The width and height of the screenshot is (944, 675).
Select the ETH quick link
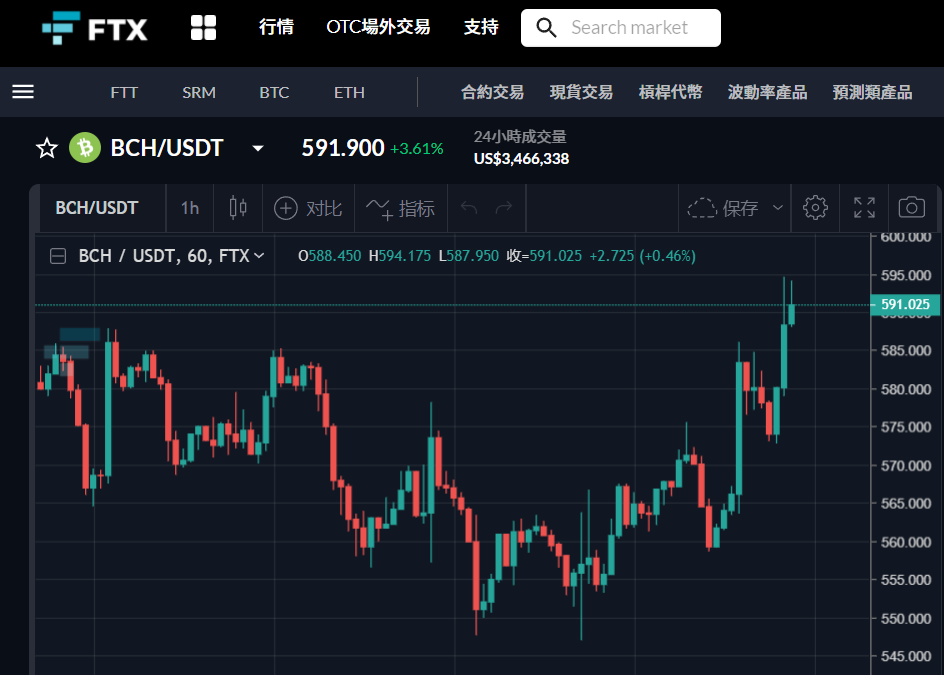pos(349,92)
